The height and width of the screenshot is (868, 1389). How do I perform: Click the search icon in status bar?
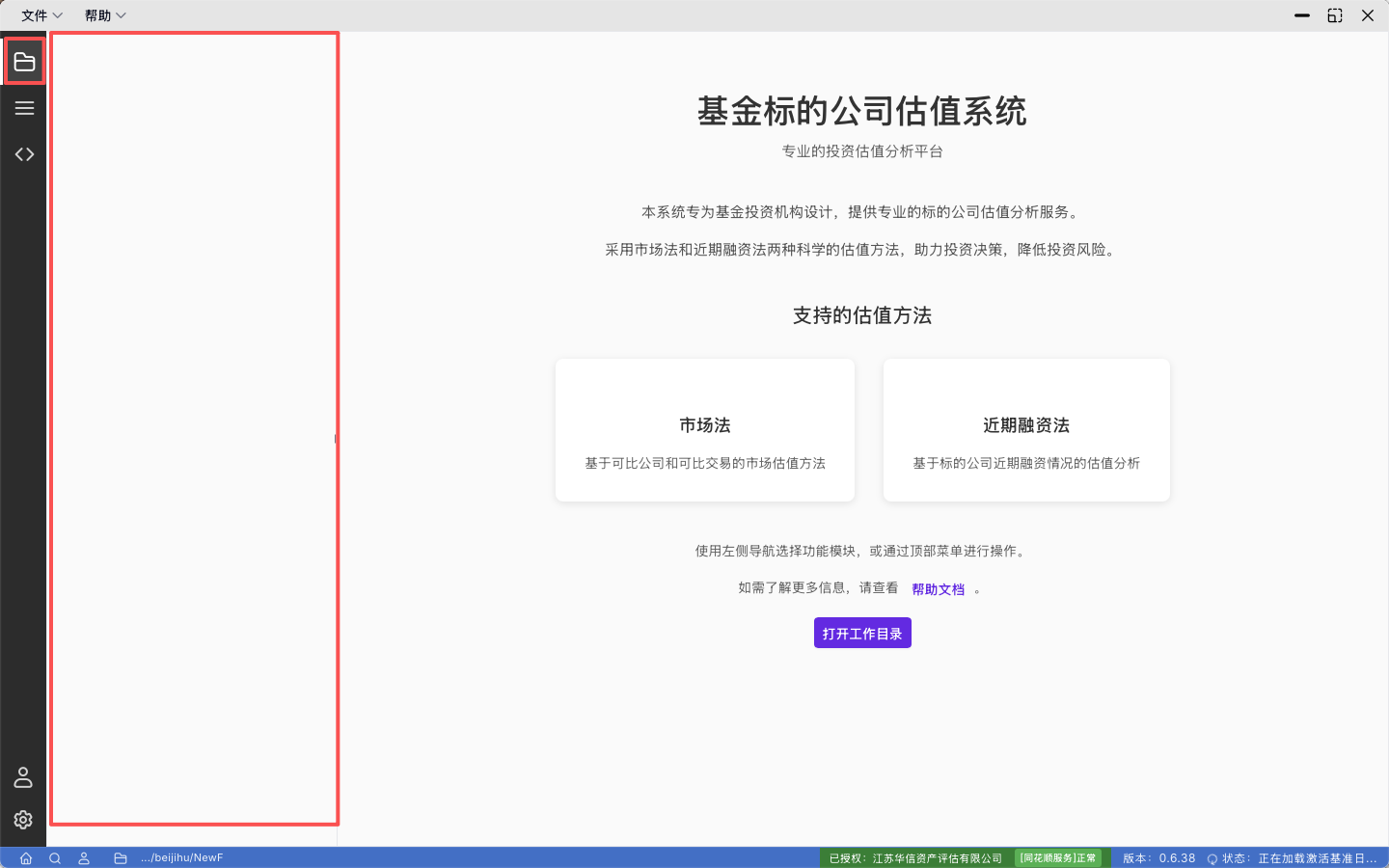(55, 858)
